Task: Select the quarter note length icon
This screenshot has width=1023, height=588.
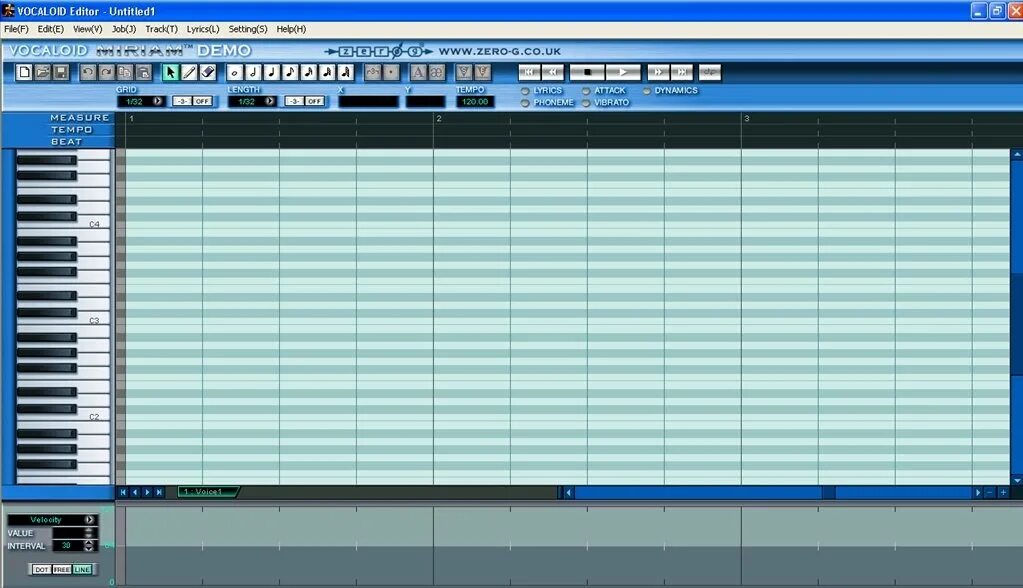Action: [x=271, y=72]
